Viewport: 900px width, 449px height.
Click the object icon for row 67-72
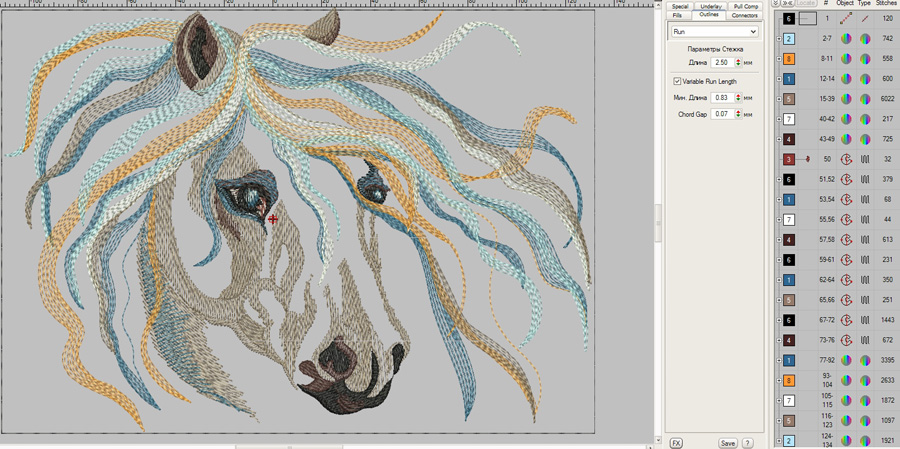[846, 320]
